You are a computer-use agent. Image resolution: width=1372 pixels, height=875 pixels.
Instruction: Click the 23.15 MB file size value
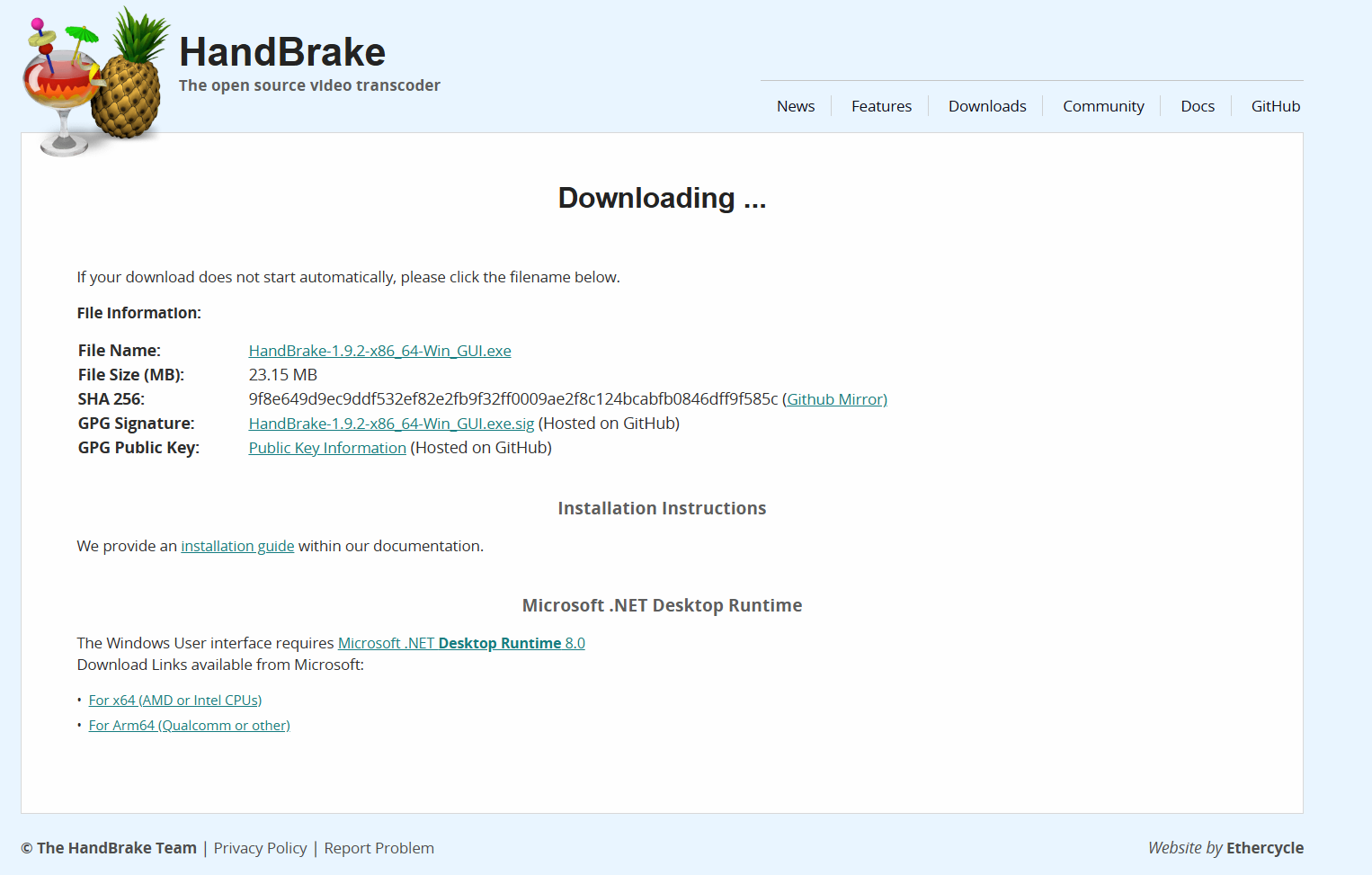pos(283,375)
